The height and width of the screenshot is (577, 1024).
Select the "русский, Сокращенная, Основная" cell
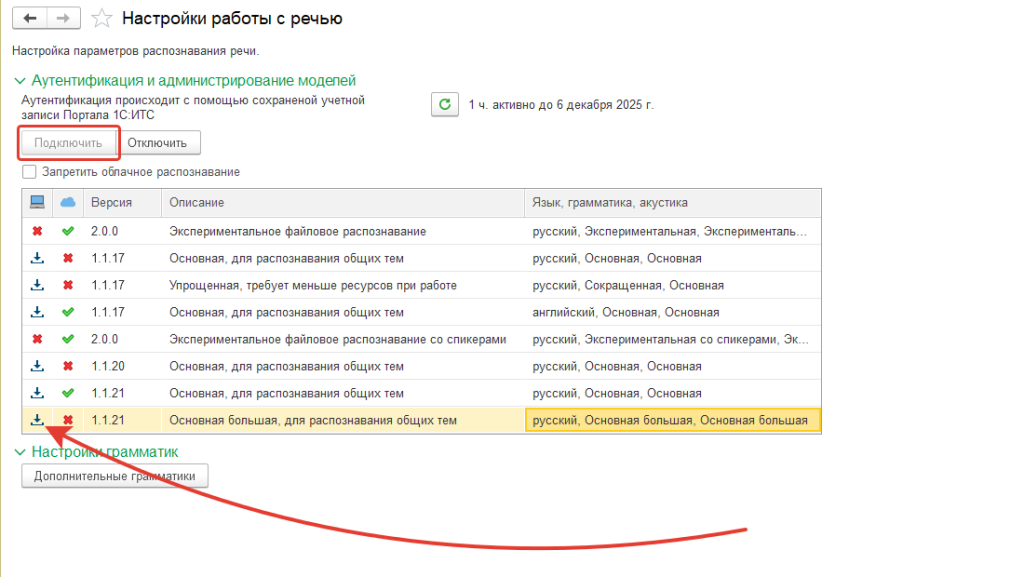click(x=628, y=285)
